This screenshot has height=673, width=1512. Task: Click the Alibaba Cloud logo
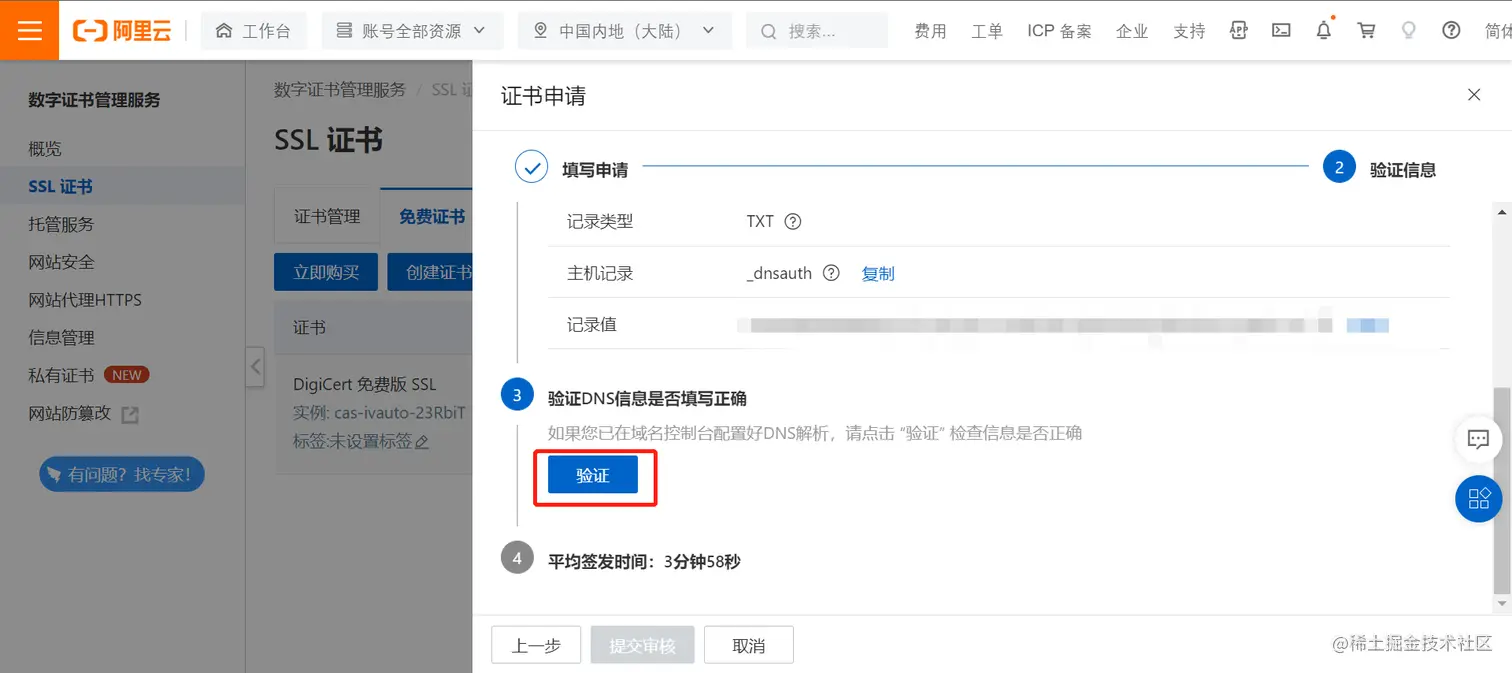tap(122, 31)
